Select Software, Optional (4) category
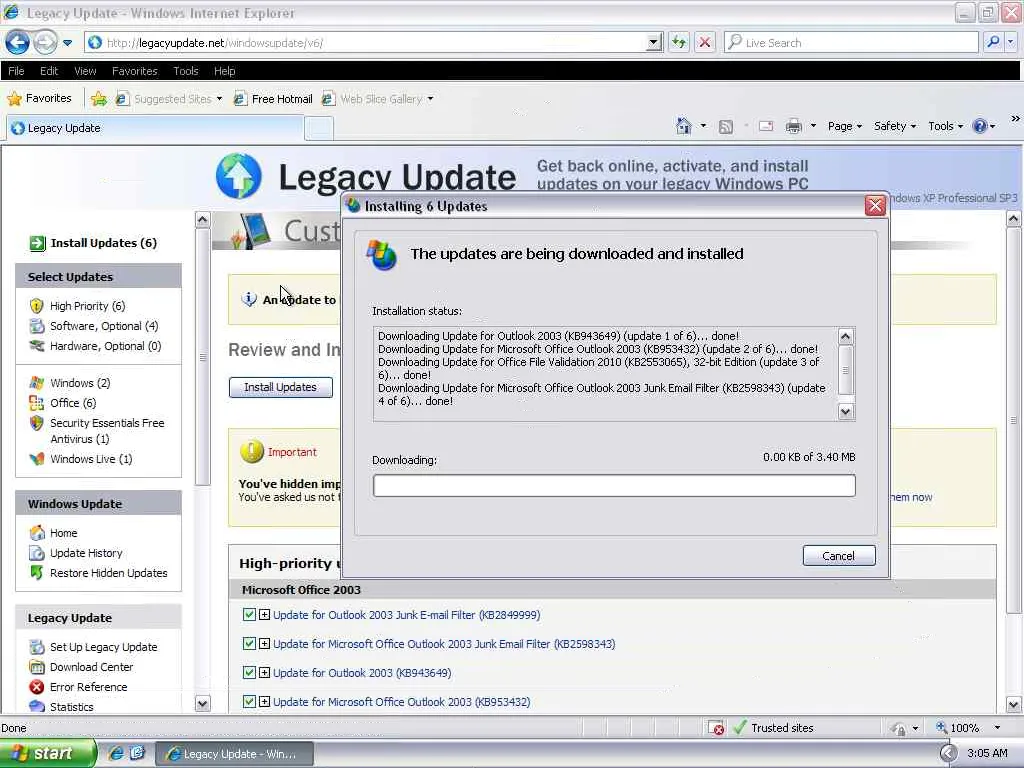Screen dimensions: 1024x768 point(104,326)
